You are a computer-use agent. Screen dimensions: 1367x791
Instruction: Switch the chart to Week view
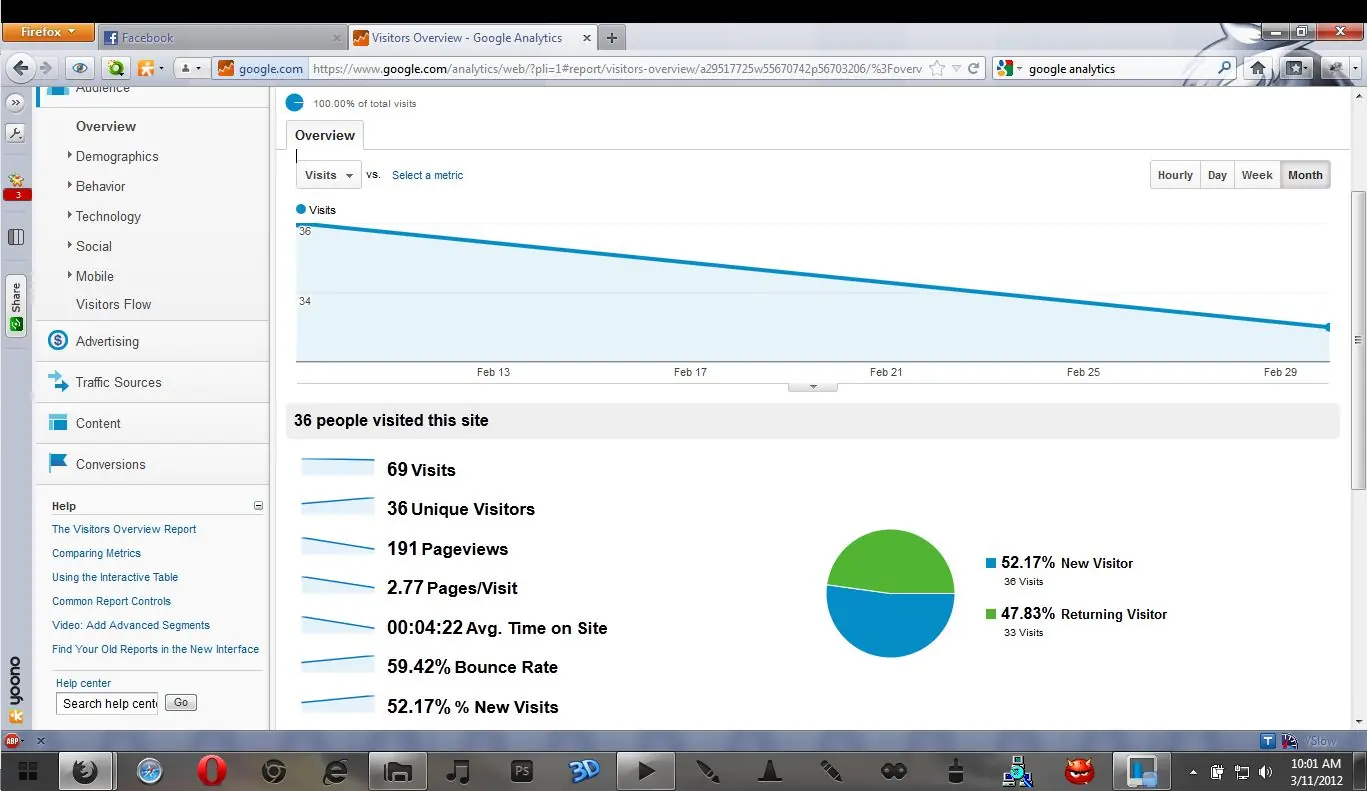pos(1257,175)
